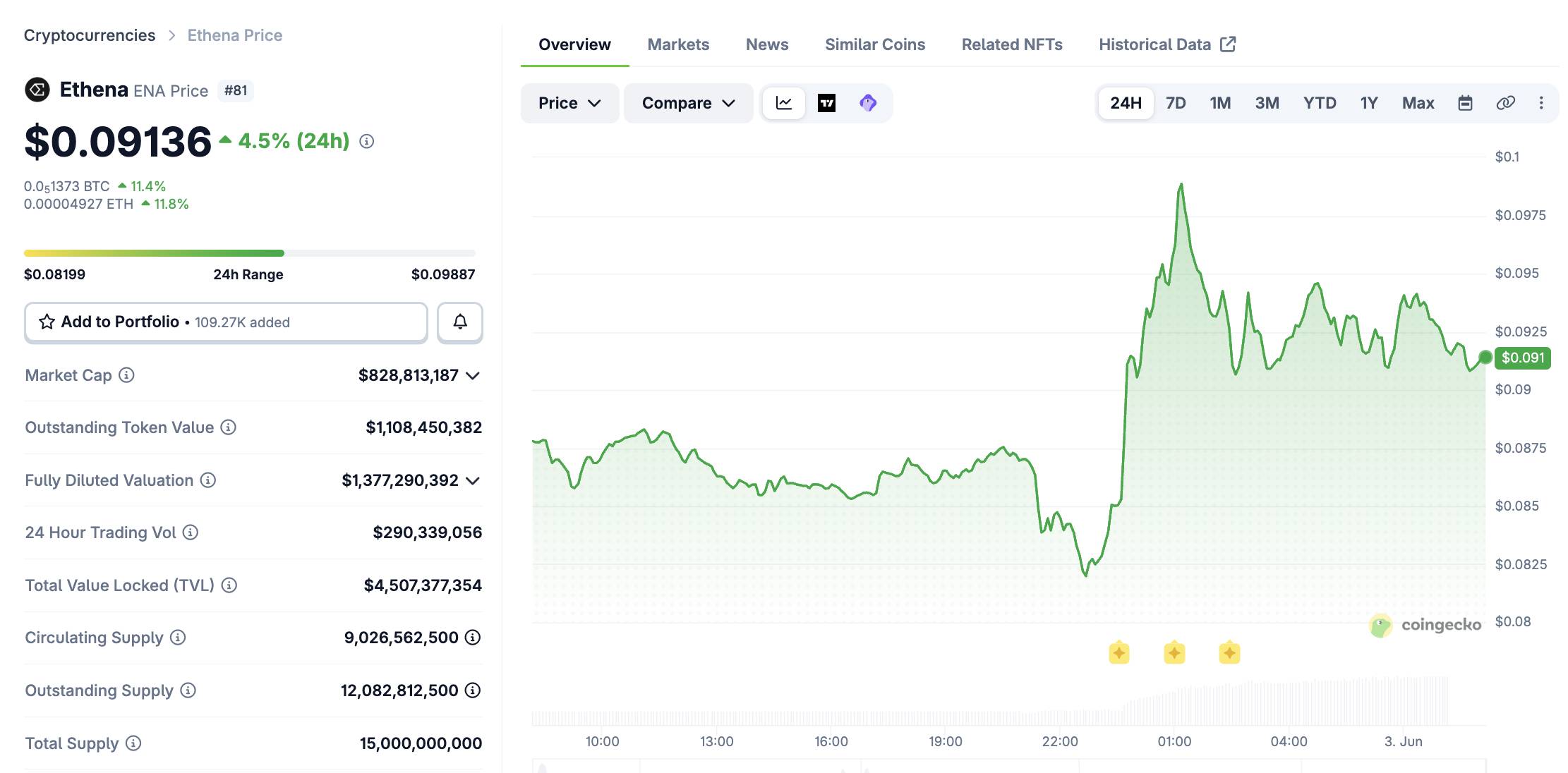Click the 15,000,000,000 total supply value
The height and width of the screenshot is (773, 1568).
click(x=421, y=743)
